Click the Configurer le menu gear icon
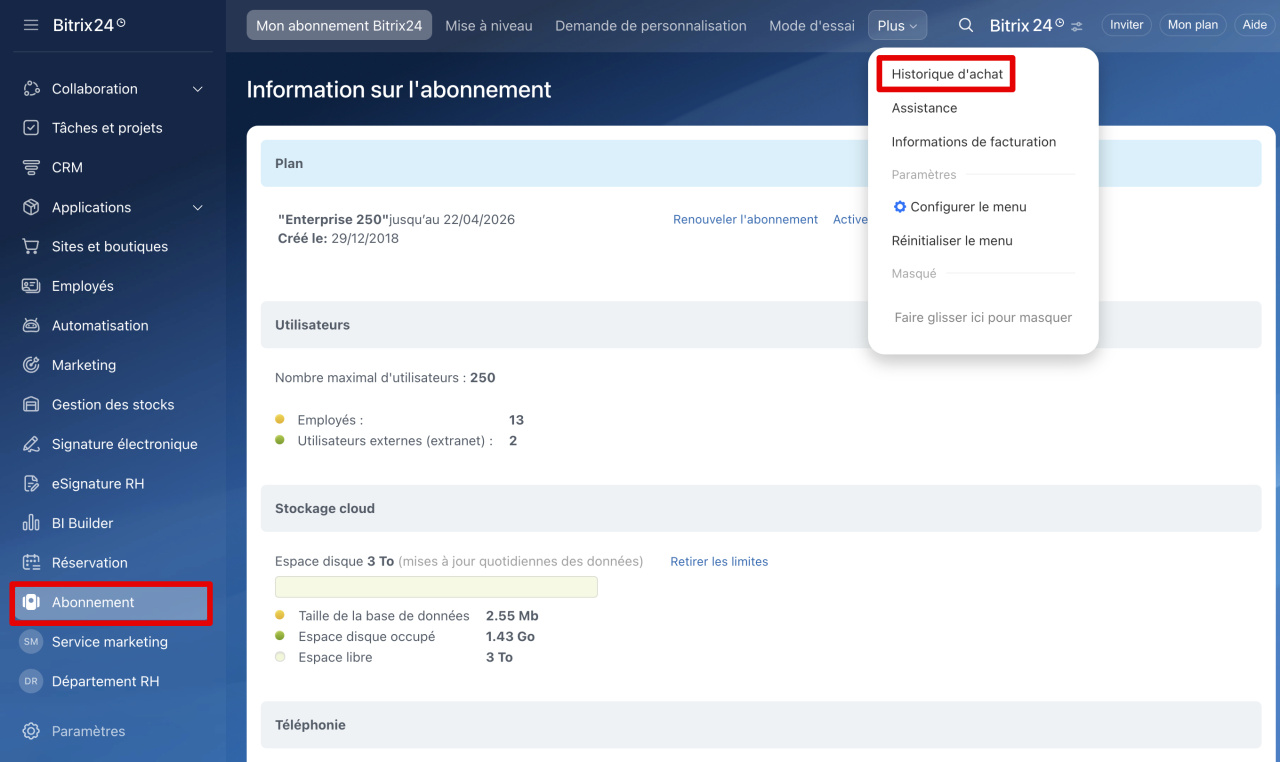 (x=899, y=207)
